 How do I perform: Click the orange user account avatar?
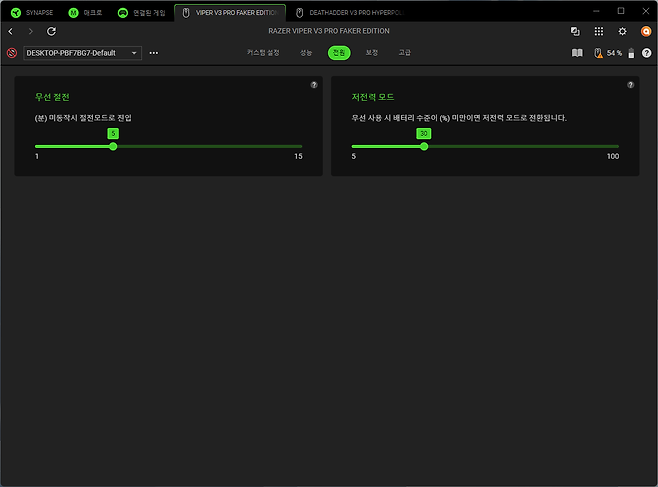[646, 32]
